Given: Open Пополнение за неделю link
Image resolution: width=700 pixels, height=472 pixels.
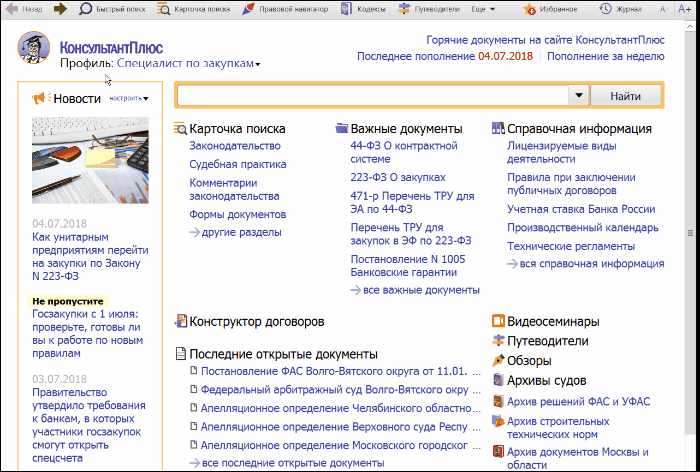Looking at the screenshot, I should tap(606, 56).
